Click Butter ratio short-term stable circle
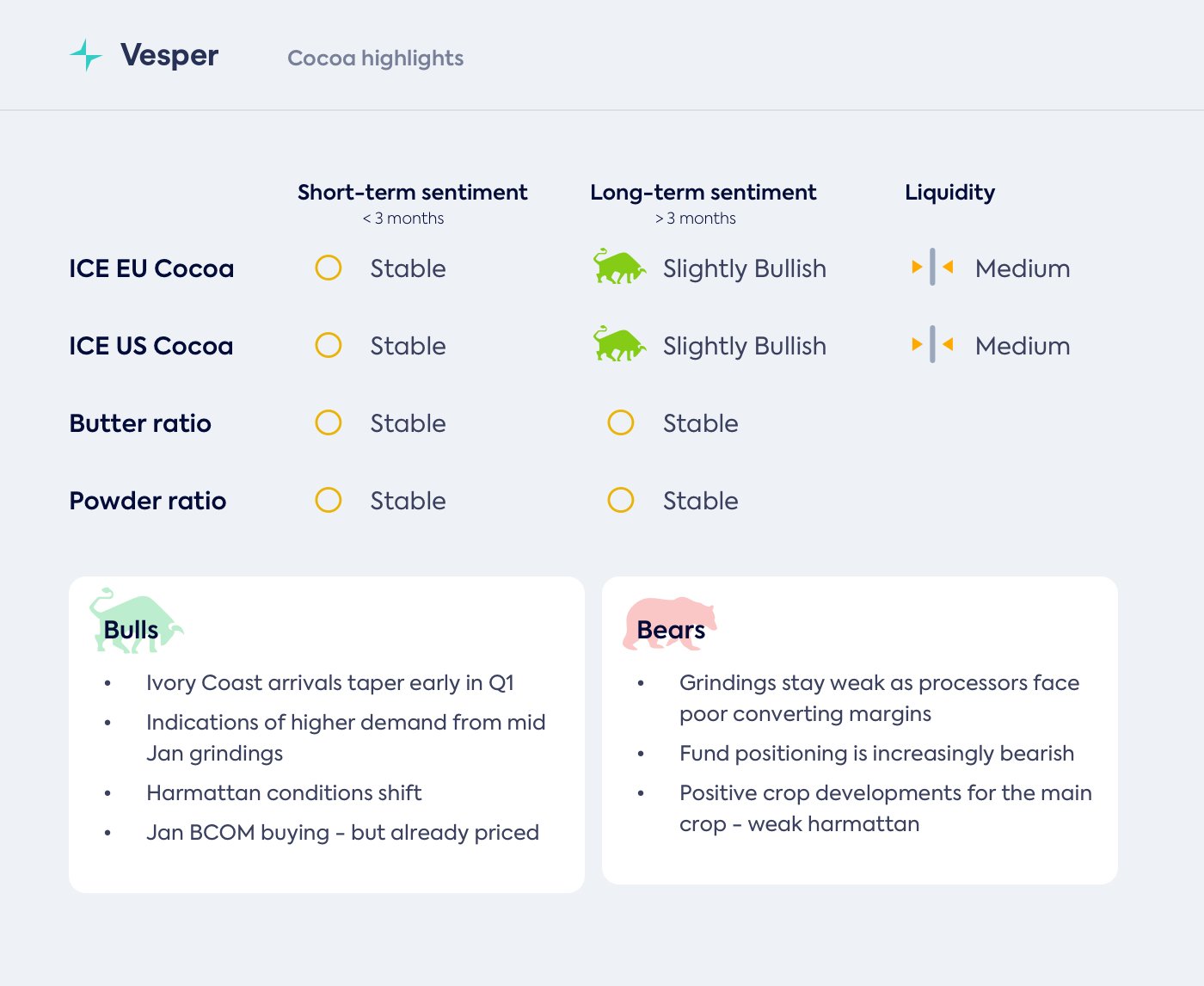The width and height of the screenshot is (1204, 986). 329,422
